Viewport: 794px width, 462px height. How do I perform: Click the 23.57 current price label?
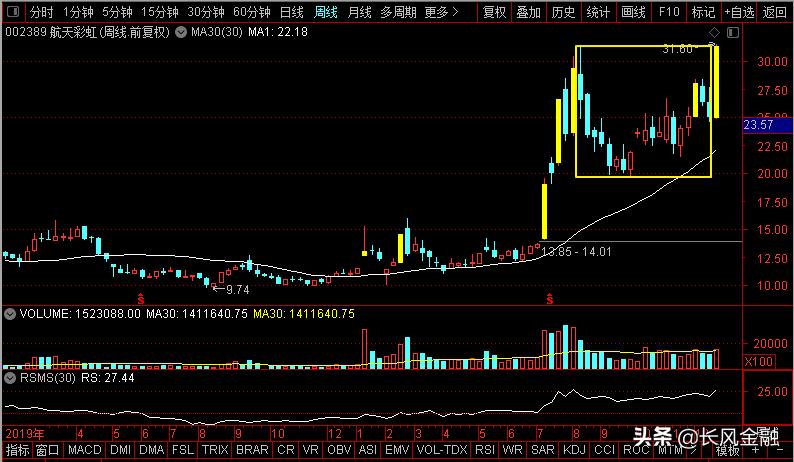[x=766, y=125]
